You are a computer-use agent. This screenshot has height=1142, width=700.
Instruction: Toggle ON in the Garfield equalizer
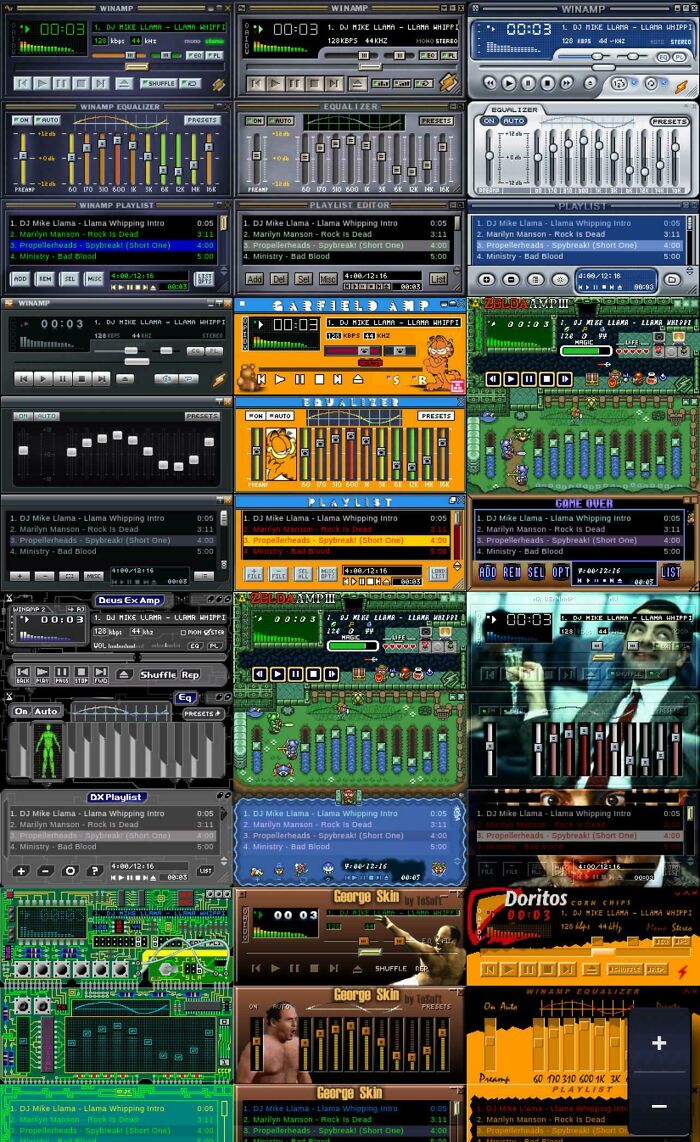point(256,416)
